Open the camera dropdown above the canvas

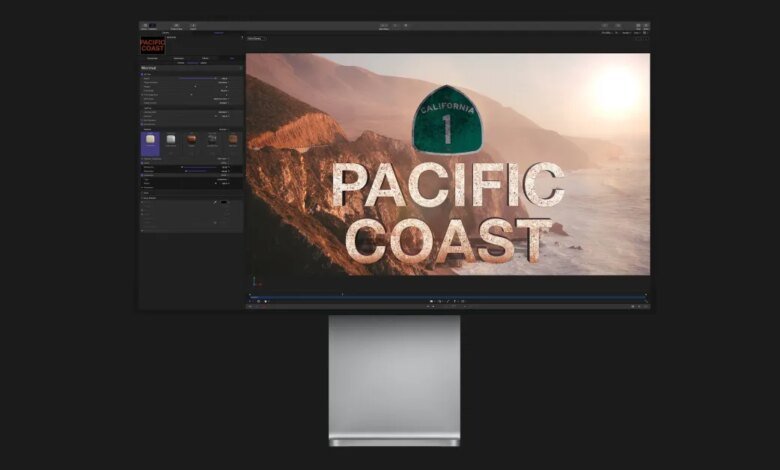coord(255,38)
